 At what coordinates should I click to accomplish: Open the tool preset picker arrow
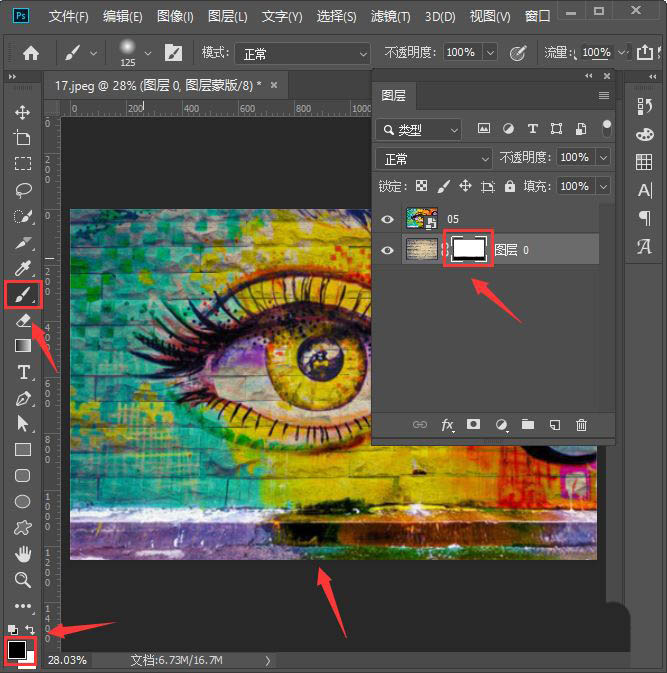pos(93,53)
